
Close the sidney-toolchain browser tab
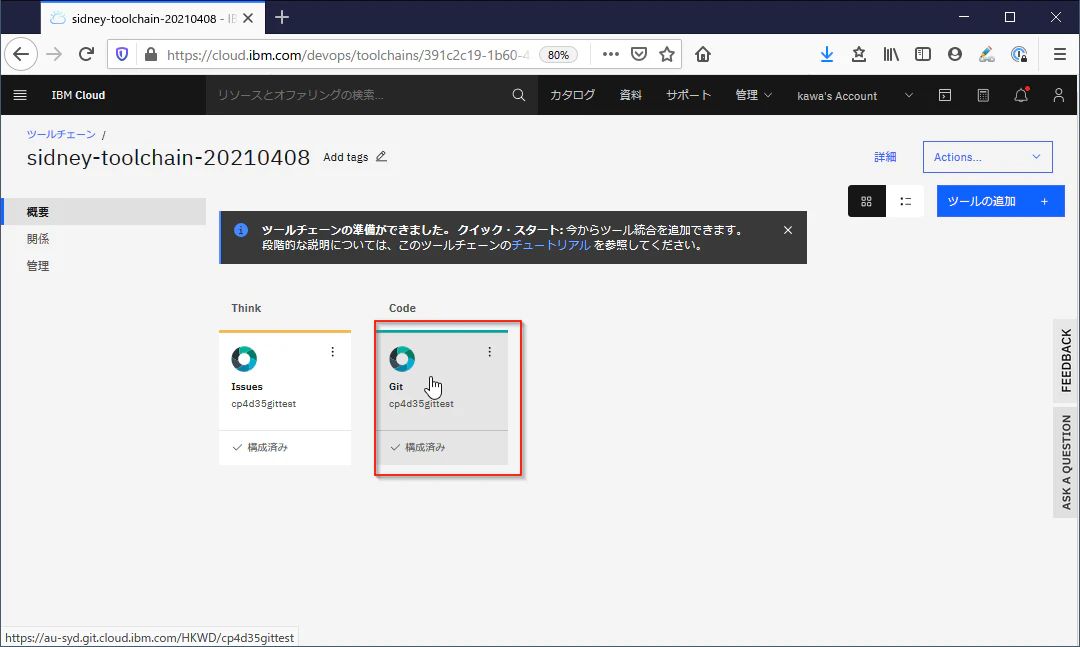pyautogui.click(x=248, y=19)
